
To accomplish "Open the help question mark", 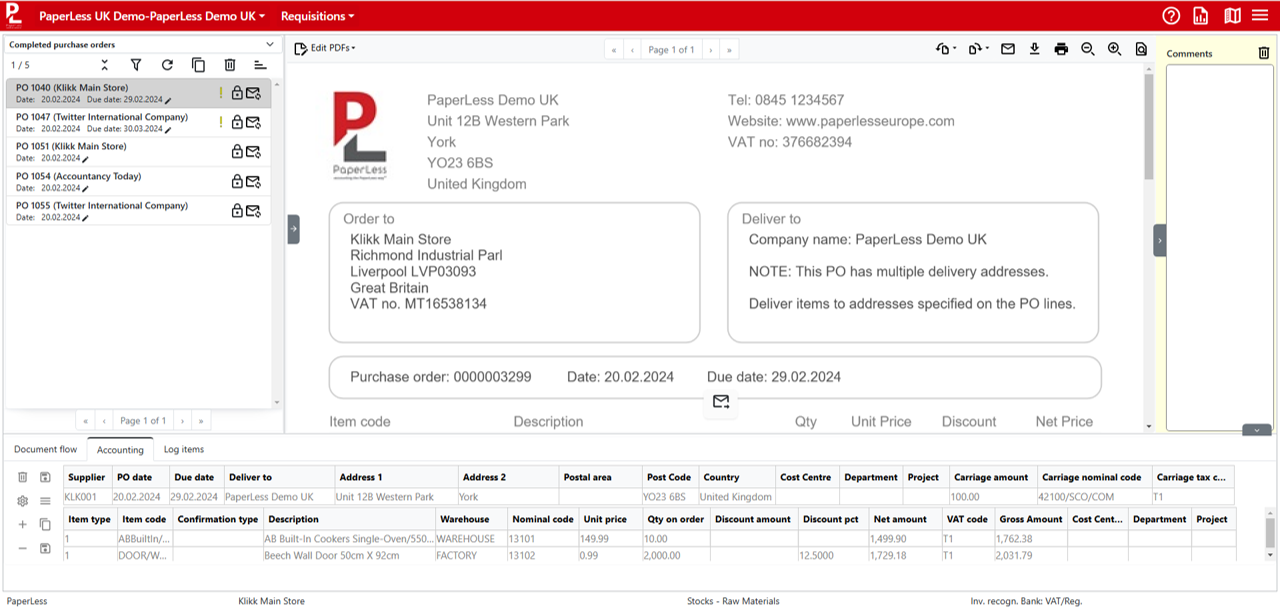I will click(1170, 15).
